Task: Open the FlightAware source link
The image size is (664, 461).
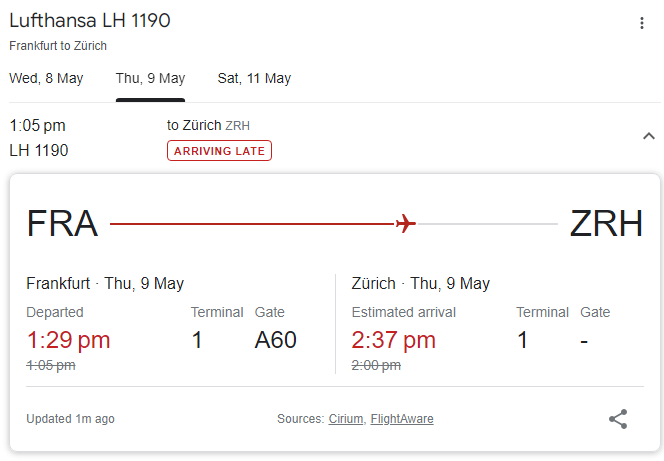Action: [x=402, y=419]
